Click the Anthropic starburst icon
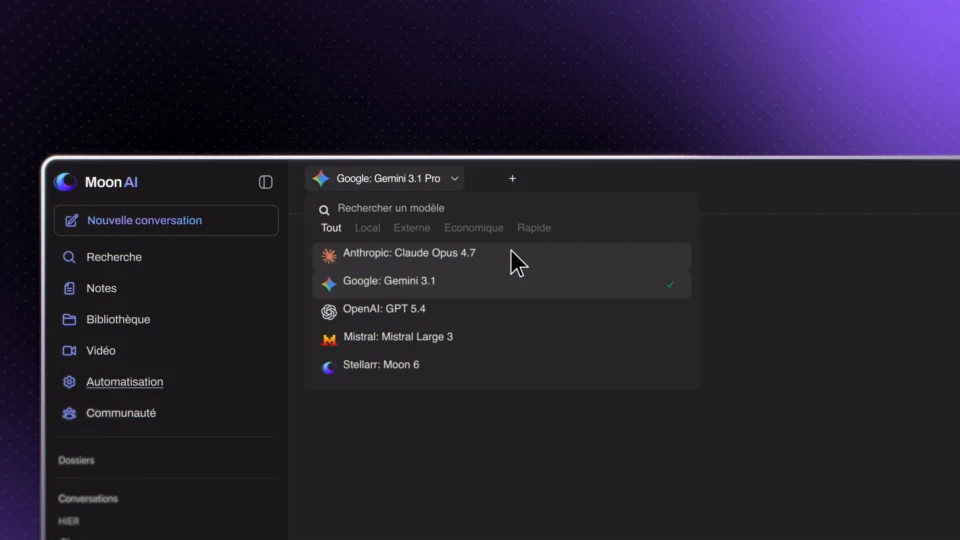960x540 pixels. pyautogui.click(x=329, y=256)
